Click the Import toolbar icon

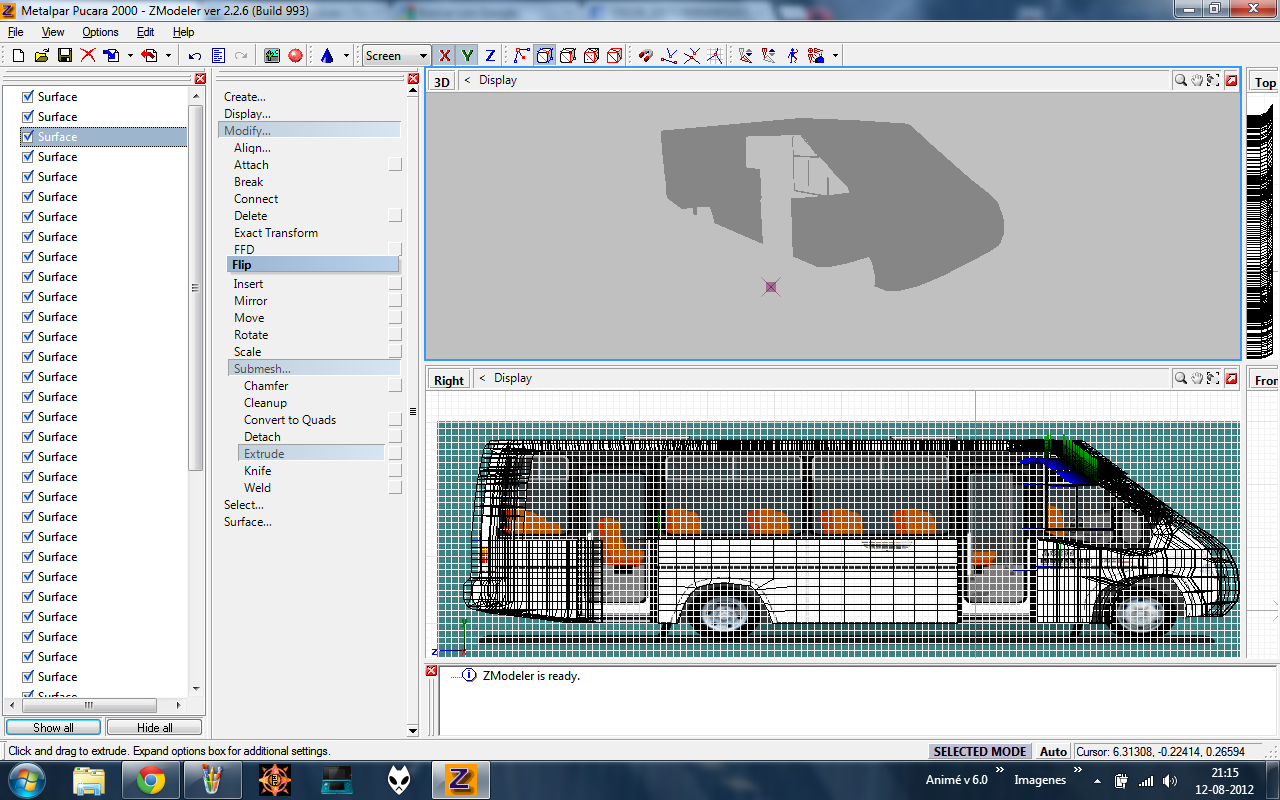click(112, 56)
